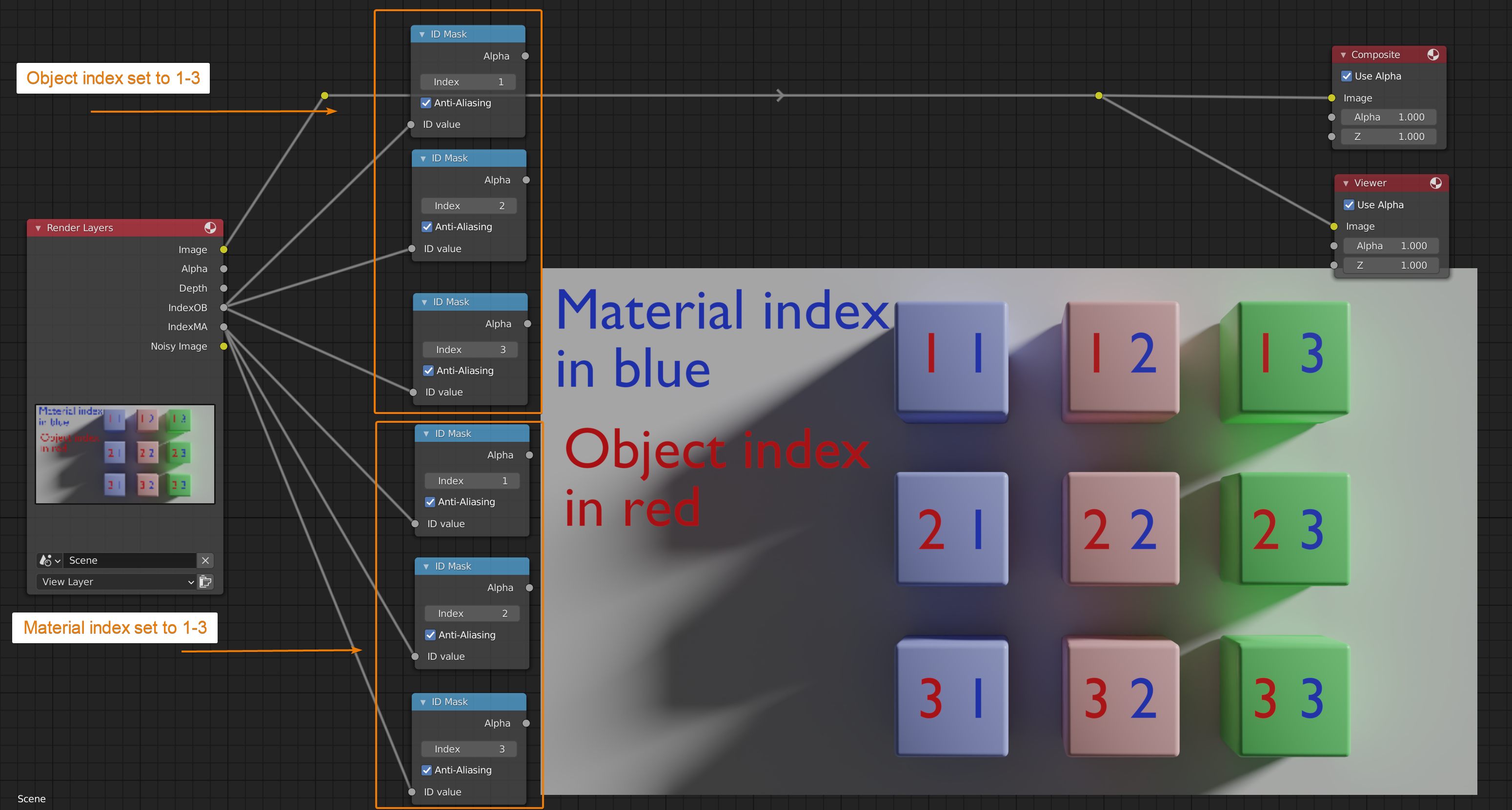Click the IndexOB output socket
Image resolution: width=1512 pixels, height=810 pixels.
pos(223,307)
